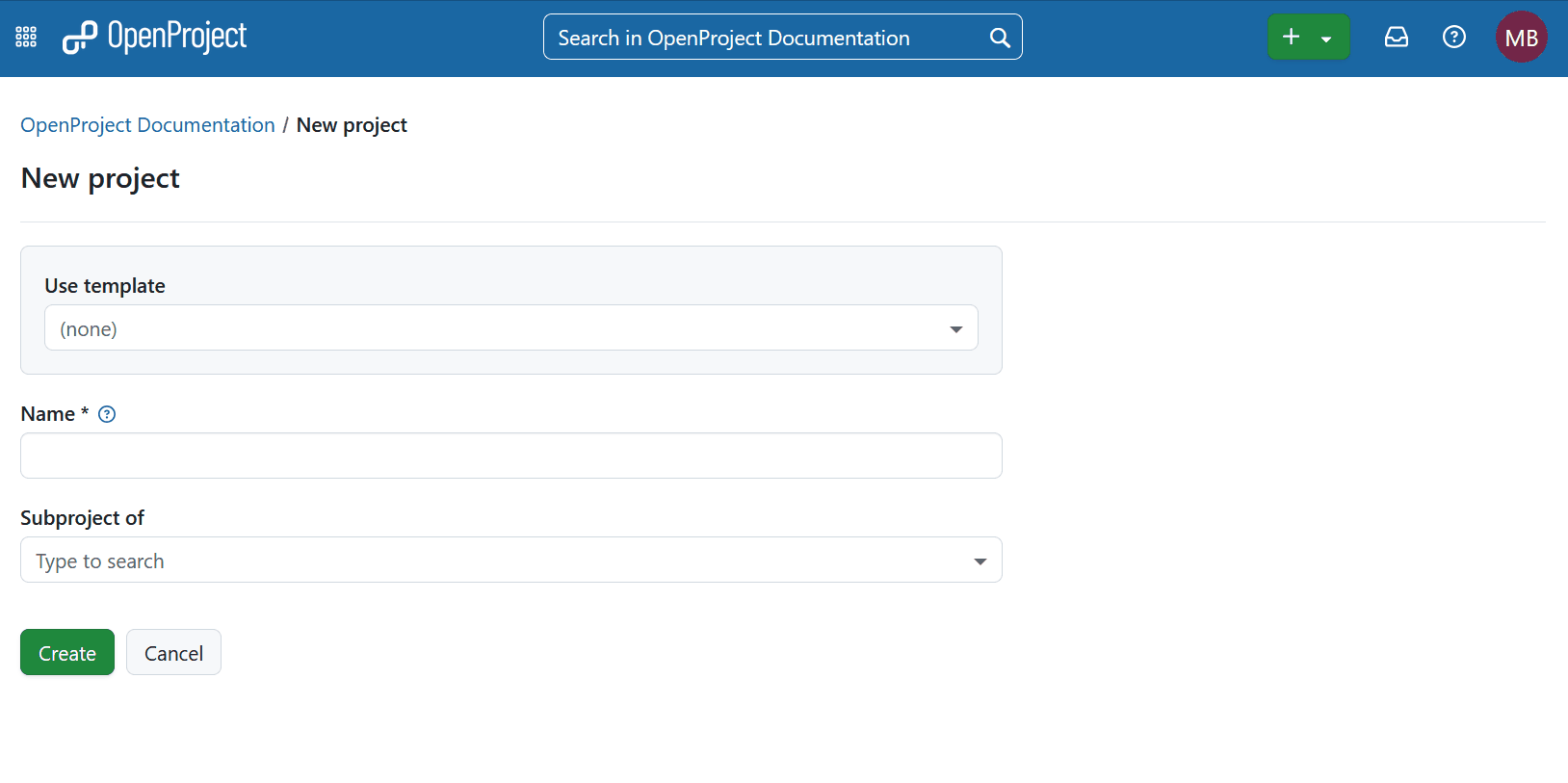Show help for the Name field

tap(107, 414)
